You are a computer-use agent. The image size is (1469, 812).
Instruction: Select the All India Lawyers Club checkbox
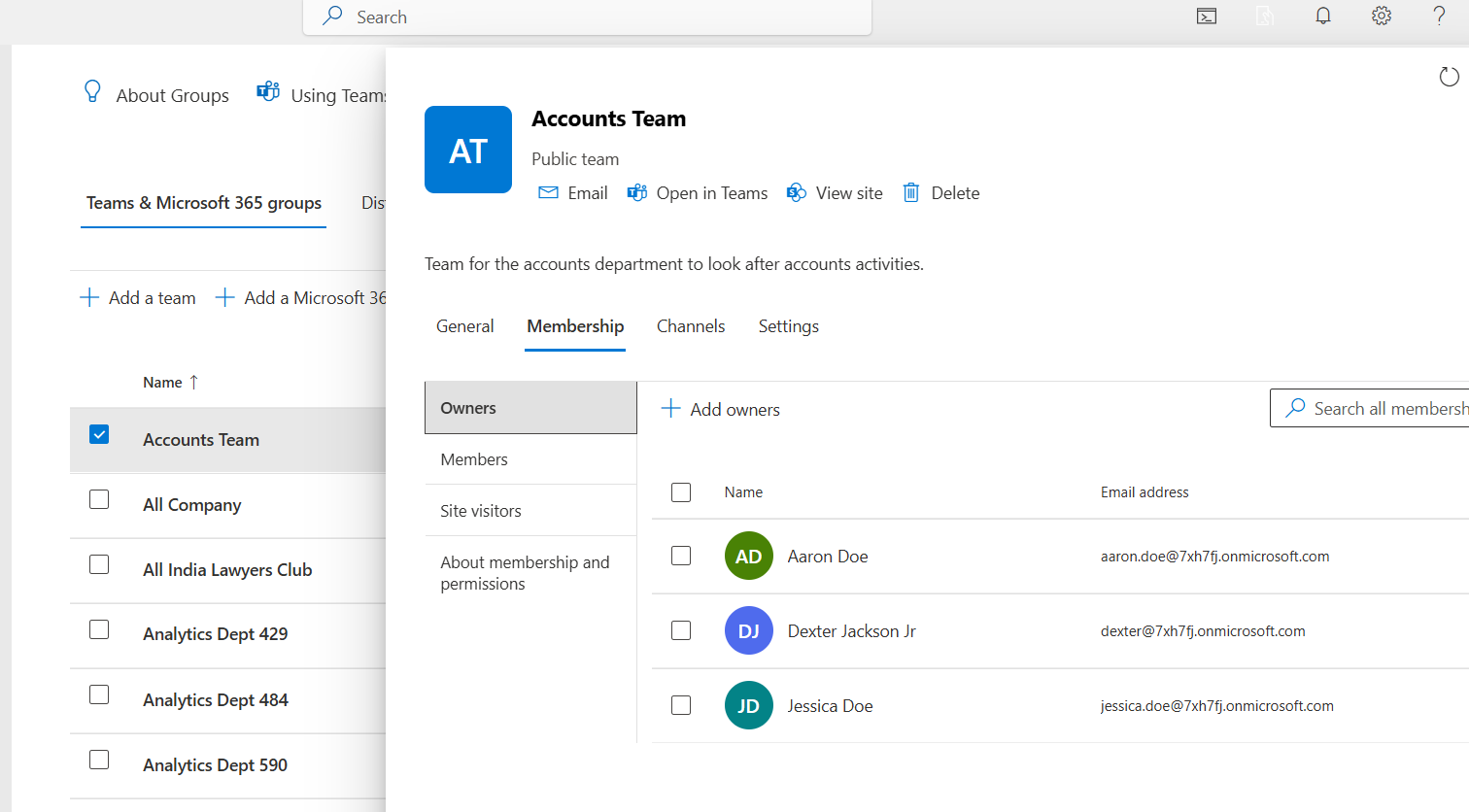tap(99, 564)
